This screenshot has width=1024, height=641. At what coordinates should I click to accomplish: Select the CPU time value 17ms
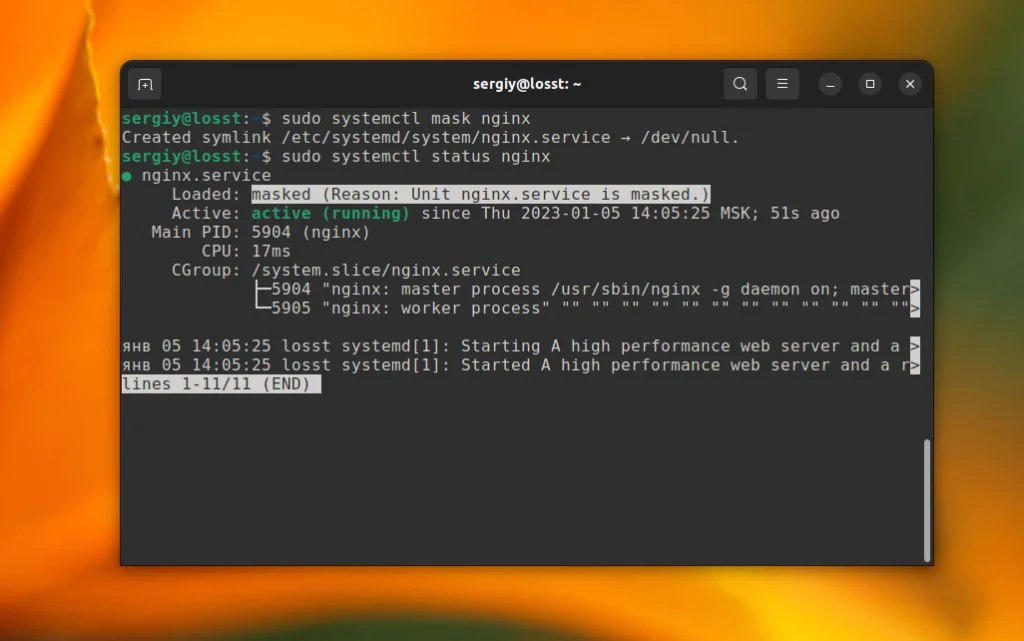270,251
